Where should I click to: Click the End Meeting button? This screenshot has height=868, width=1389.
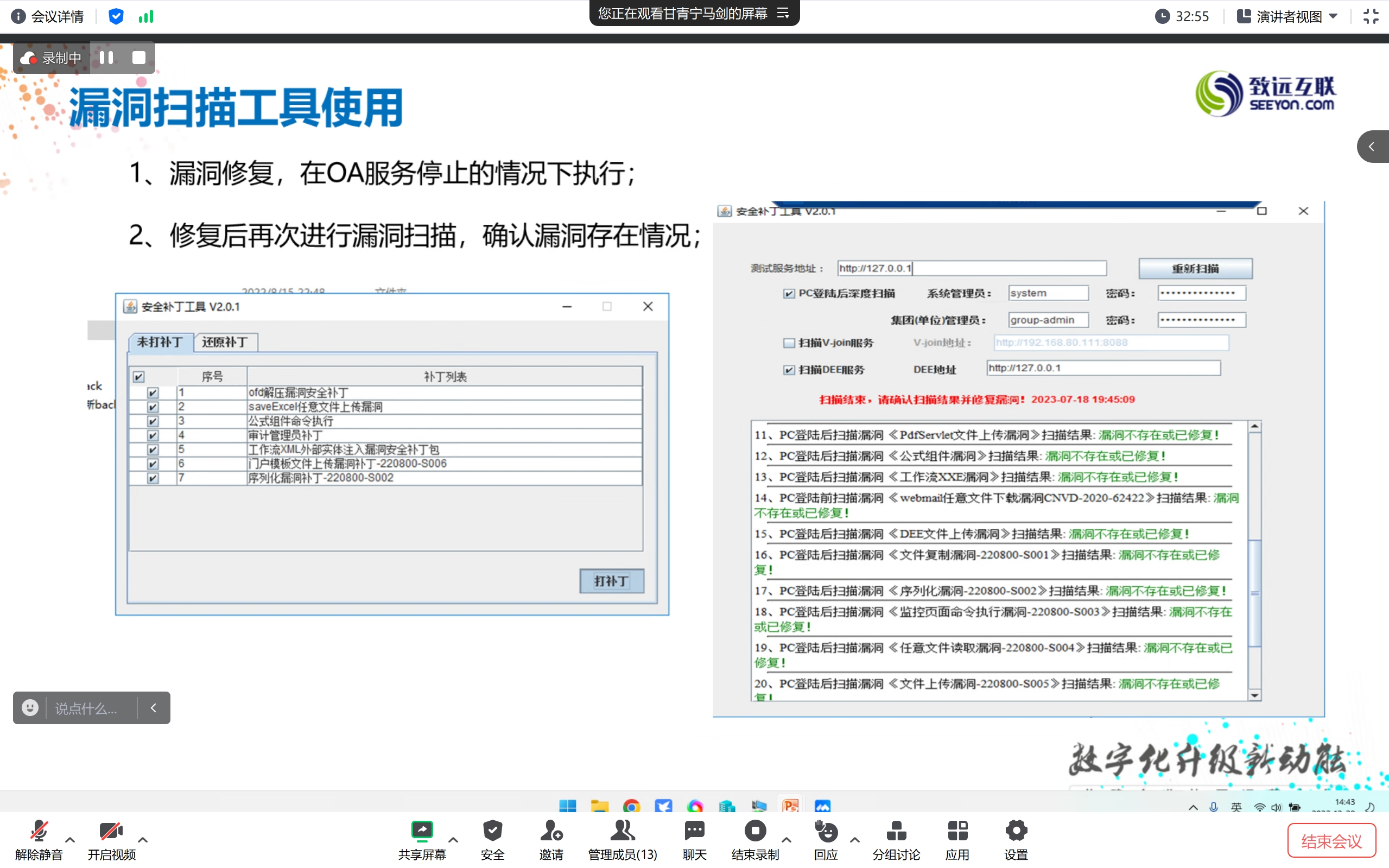tap(1331, 841)
